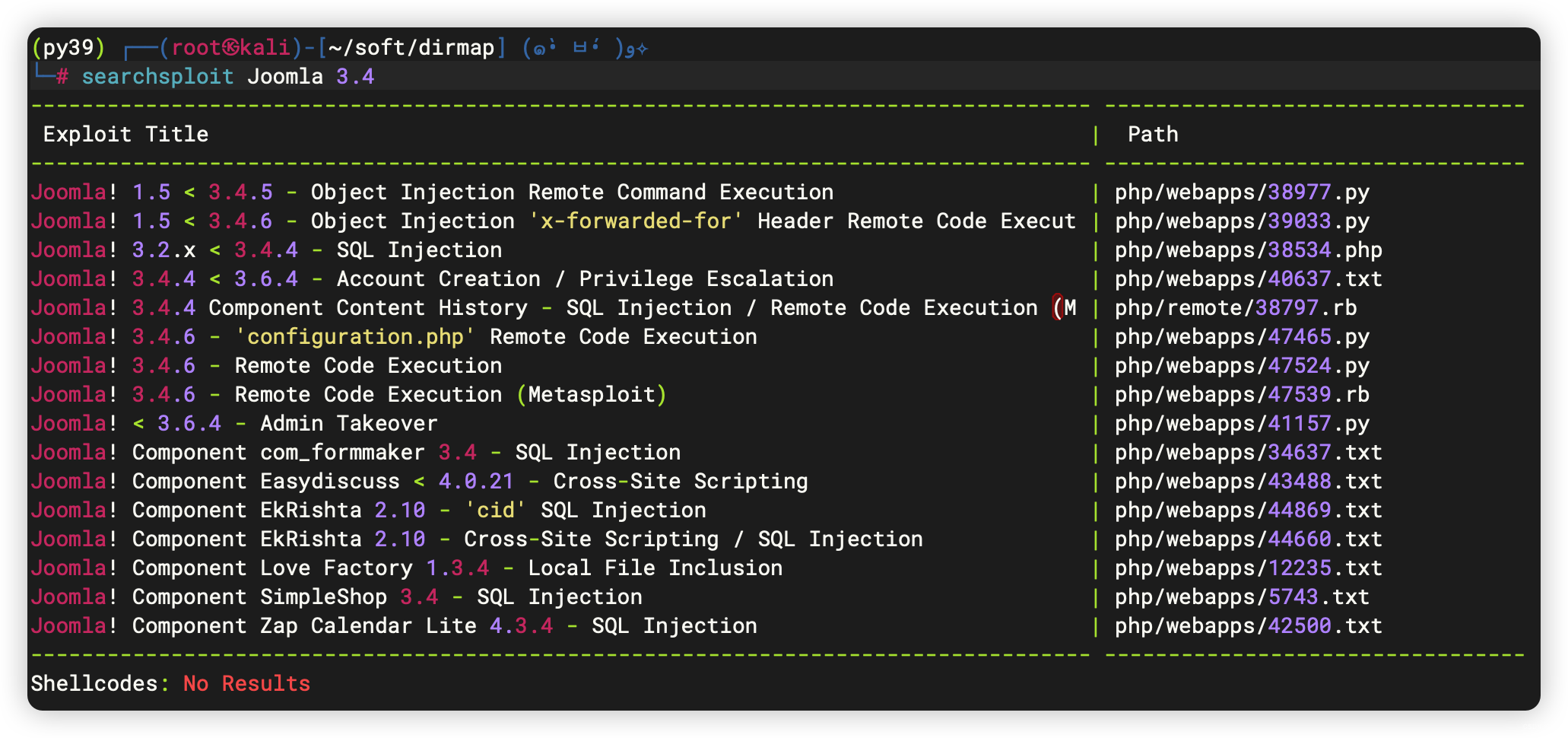The image size is (1568, 738).
Task: Click the (py39) environment label
Action: coord(68,48)
